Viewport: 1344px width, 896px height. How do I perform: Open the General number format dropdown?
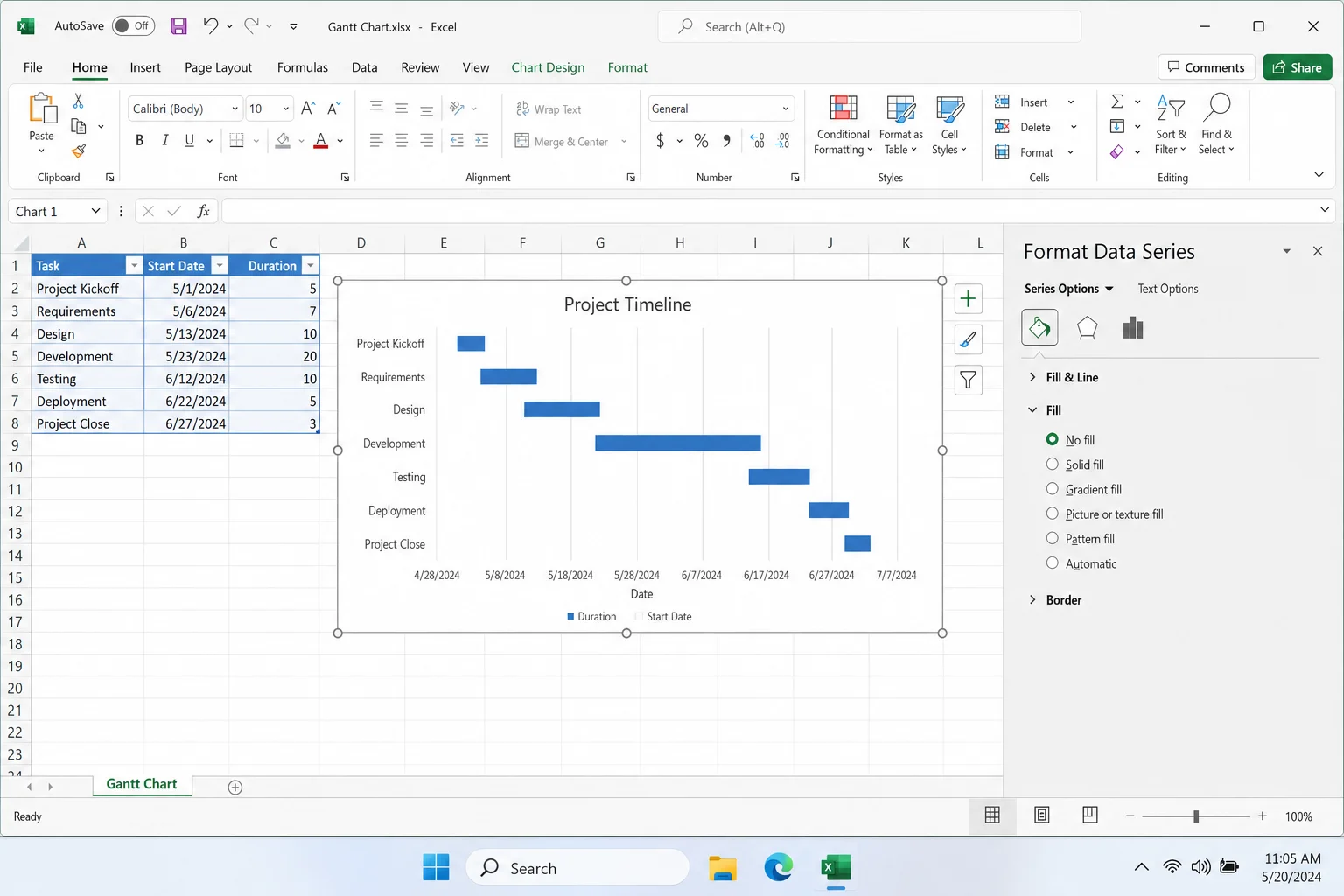[785, 108]
